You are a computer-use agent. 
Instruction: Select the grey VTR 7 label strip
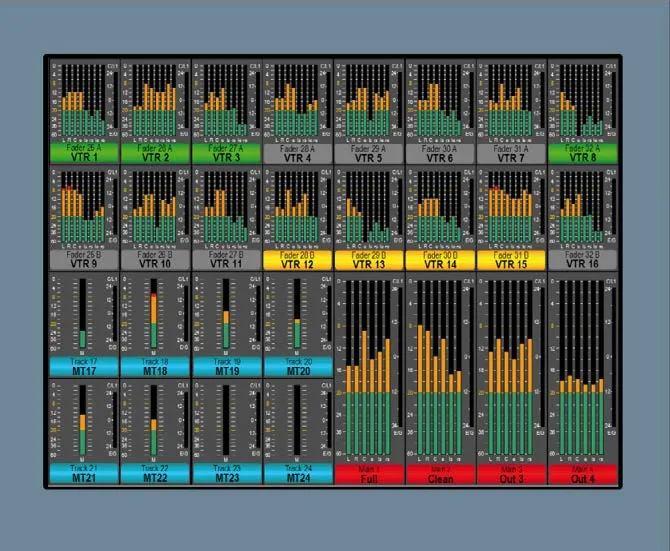pyautogui.click(x=511, y=153)
